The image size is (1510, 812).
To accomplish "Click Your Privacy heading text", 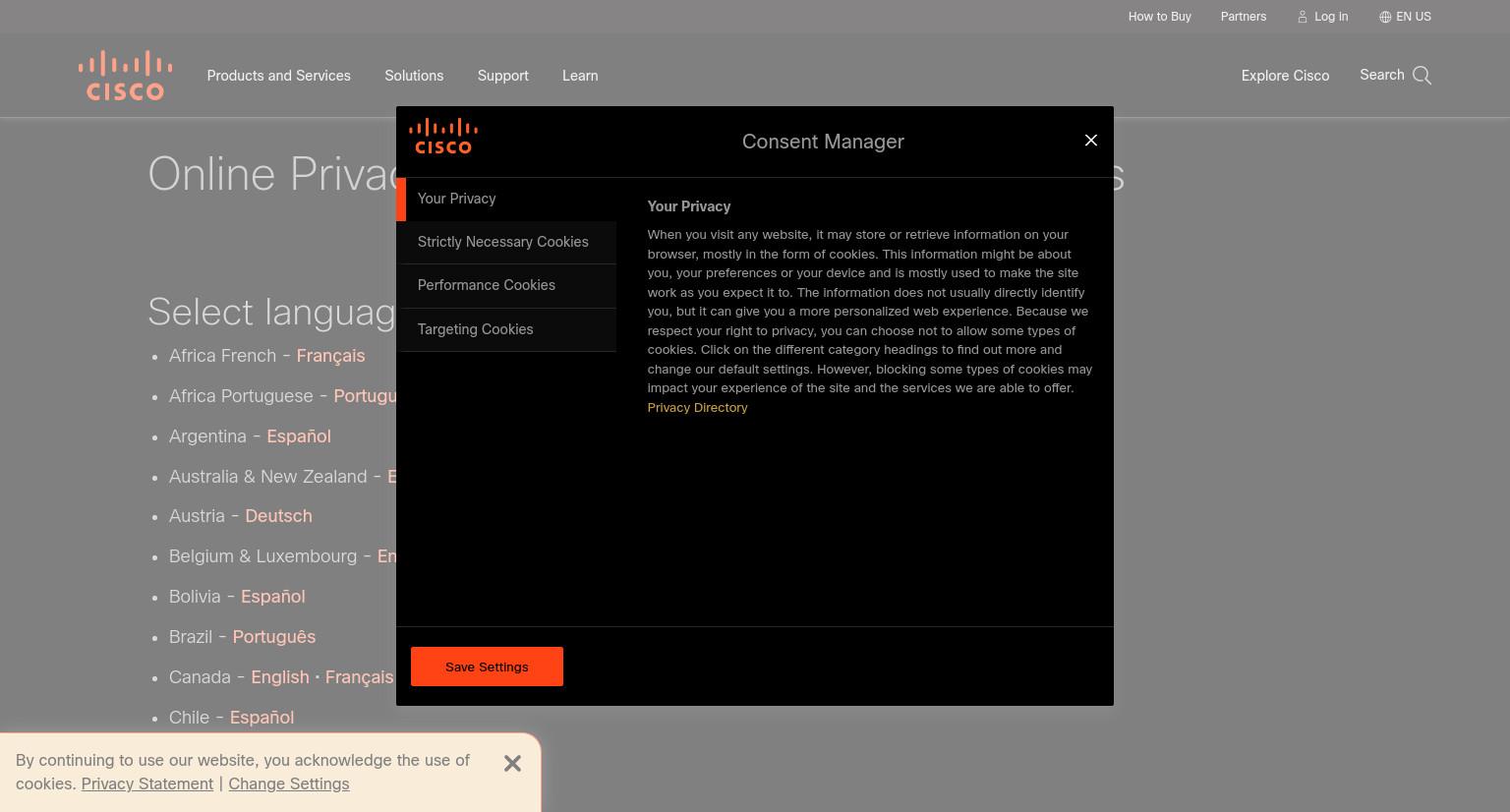I will (x=688, y=206).
